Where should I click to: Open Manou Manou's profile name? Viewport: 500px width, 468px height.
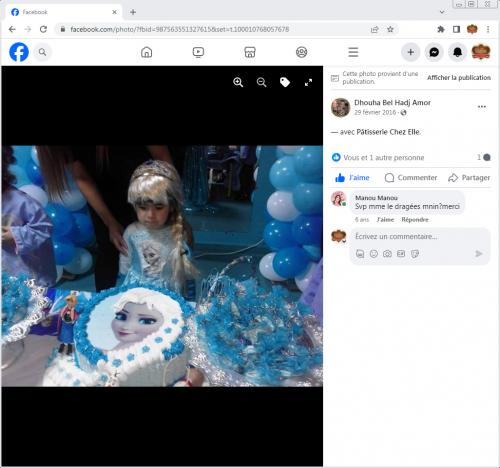(376, 198)
